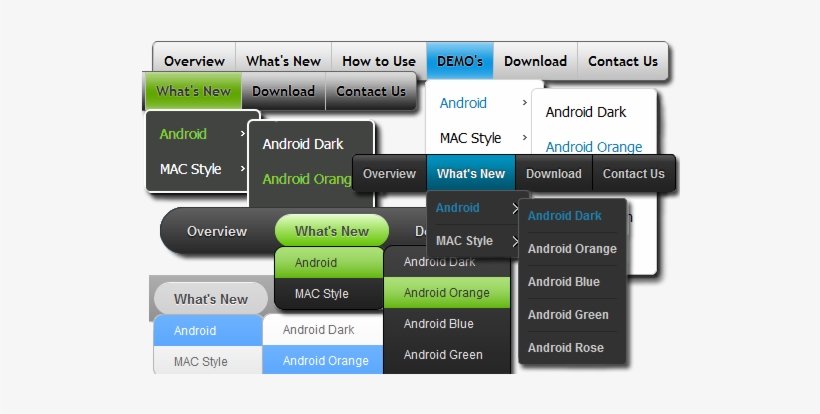Pick the light blue highlighted Android Orange entry
This screenshot has height=414, width=820.
point(323,360)
